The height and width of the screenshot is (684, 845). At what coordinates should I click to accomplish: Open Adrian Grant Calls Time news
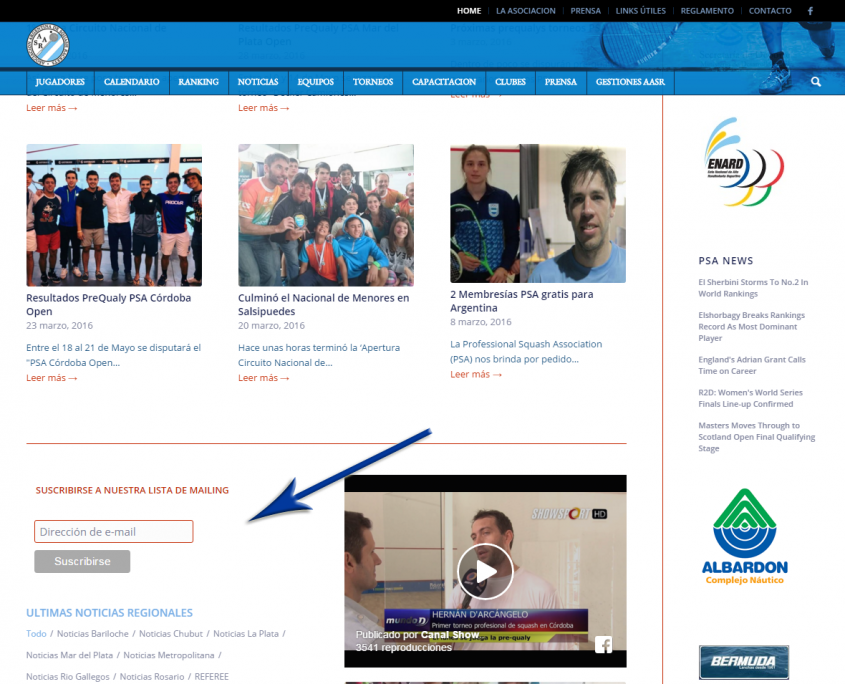coord(752,365)
